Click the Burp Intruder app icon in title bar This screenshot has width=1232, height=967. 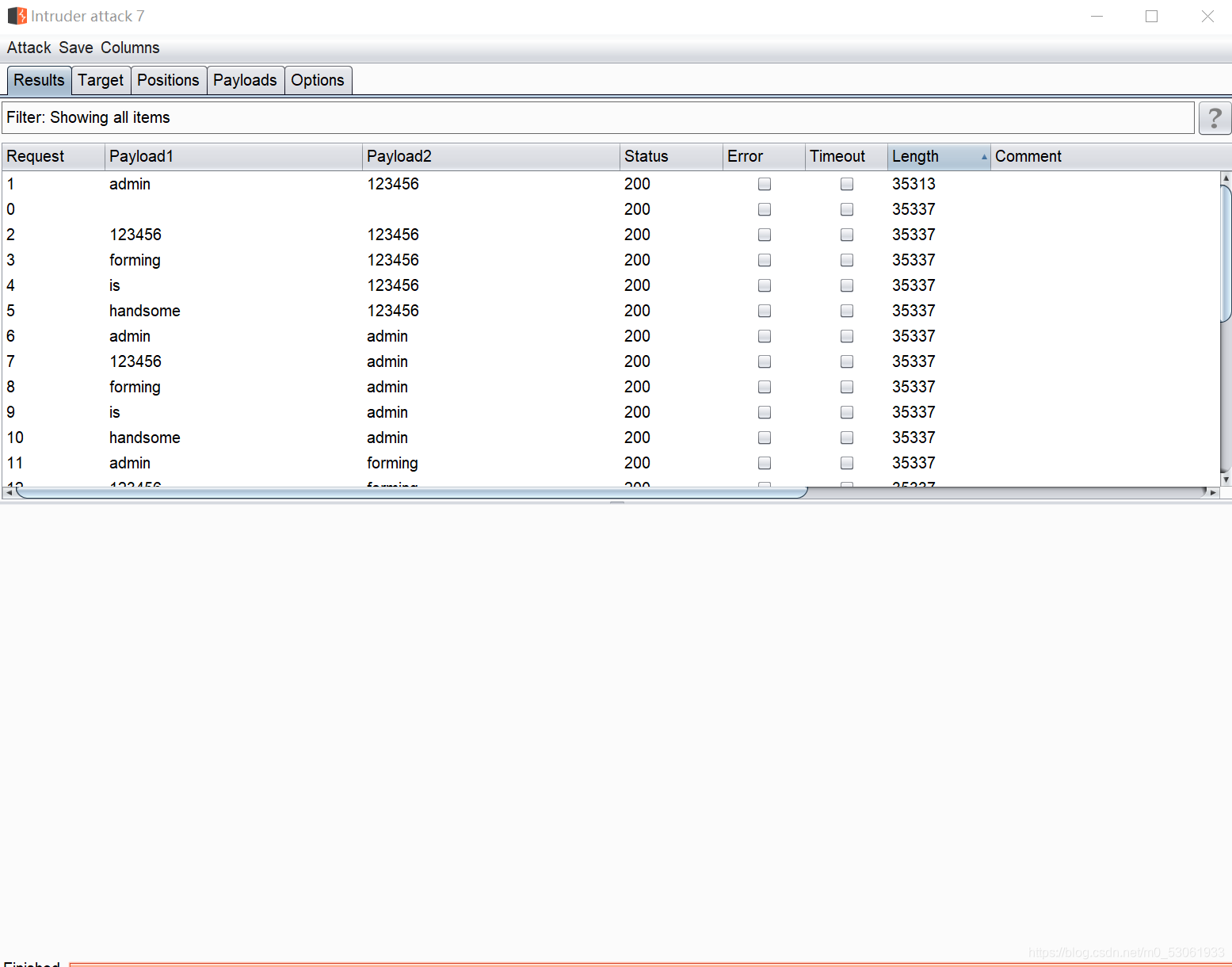[x=17, y=16]
